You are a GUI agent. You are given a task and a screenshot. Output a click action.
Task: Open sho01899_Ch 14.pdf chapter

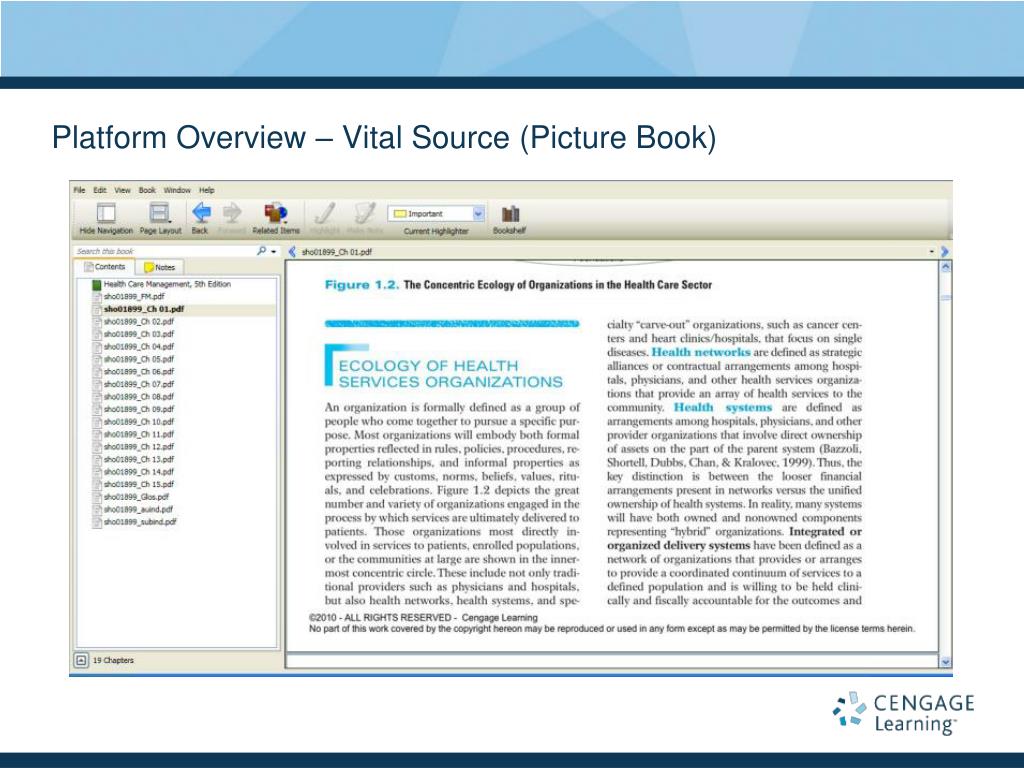pyautogui.click(x=134, y=472)
